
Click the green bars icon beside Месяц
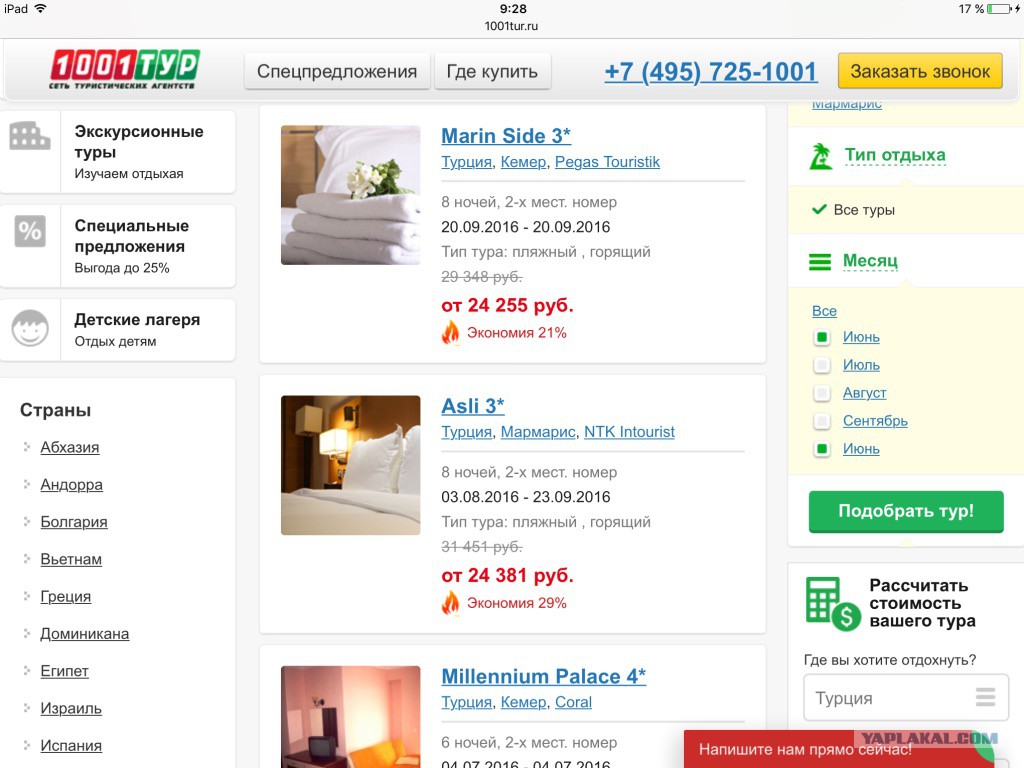click(x=820, y=262)
